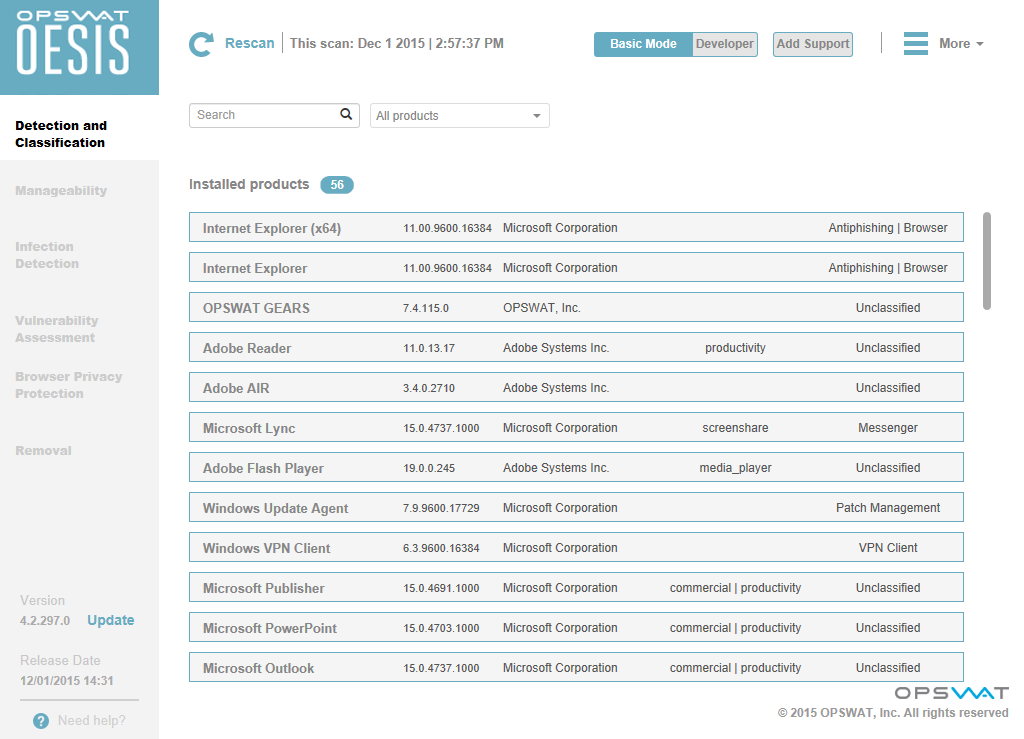Click the version number 4.2.297.0
The height and width of the screenshot is (739, 1024).
point(45,621)
